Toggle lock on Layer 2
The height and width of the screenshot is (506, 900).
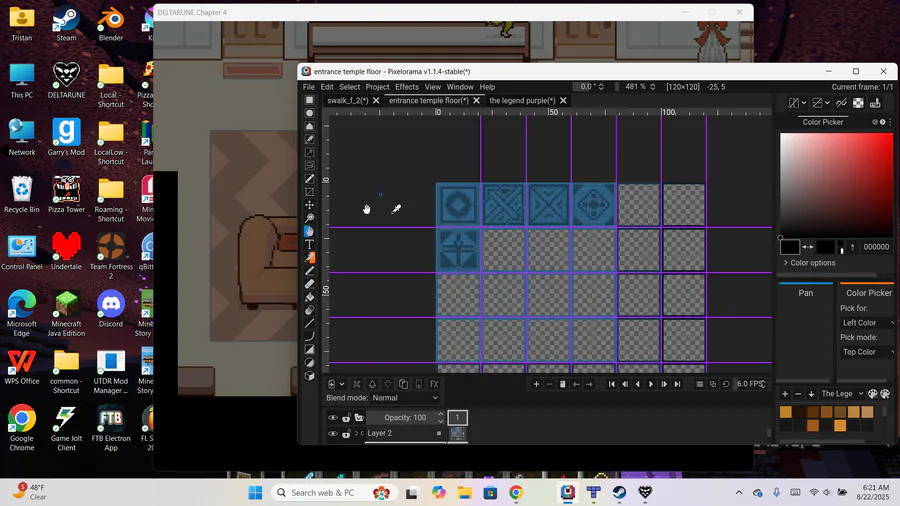346,433
